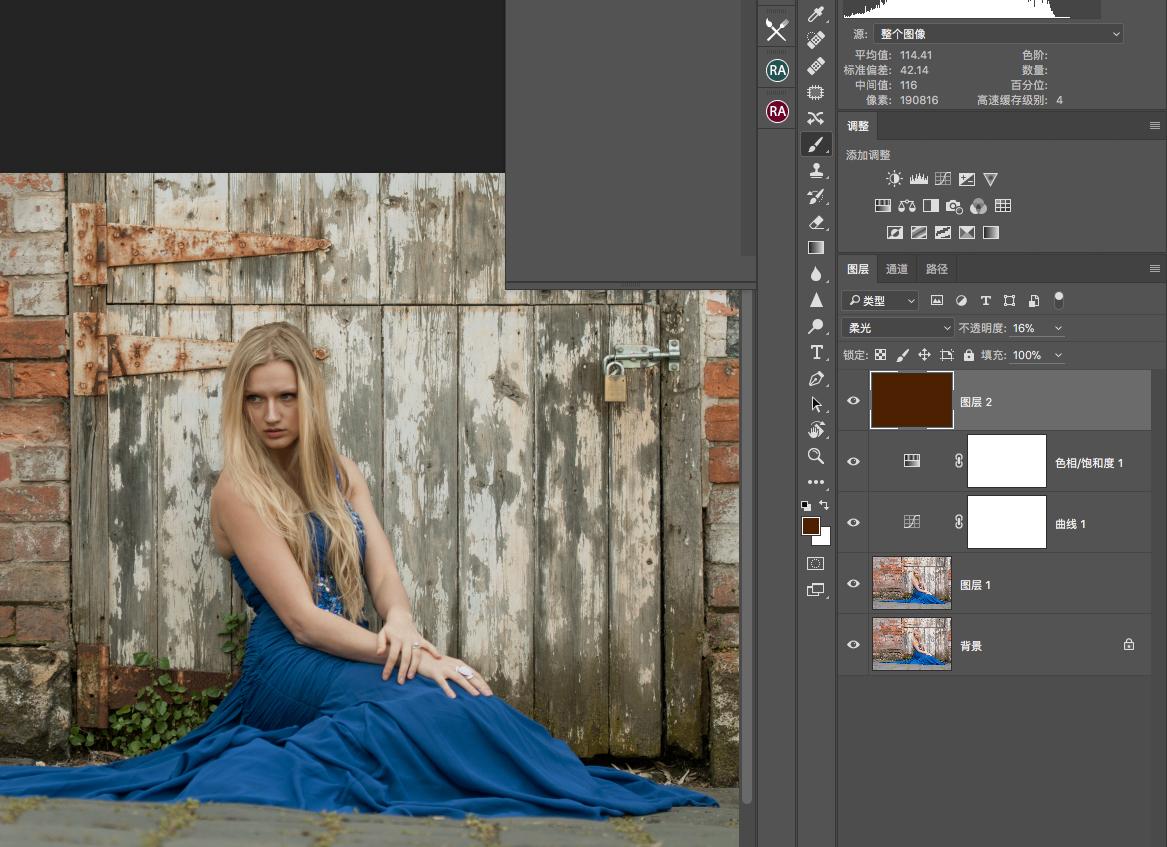
Task: Hide the 背景 layer
Action: coord(853,645)
